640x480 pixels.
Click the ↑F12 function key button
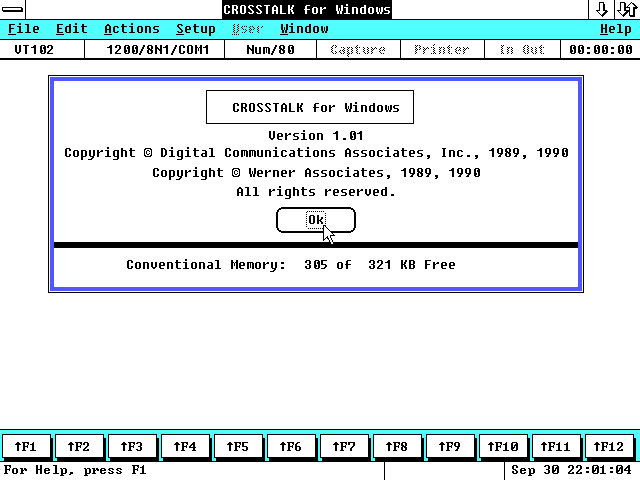610,446
